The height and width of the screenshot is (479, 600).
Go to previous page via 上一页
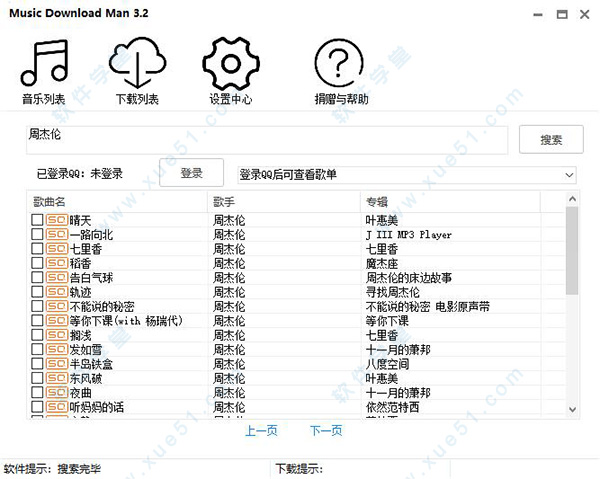261,431
